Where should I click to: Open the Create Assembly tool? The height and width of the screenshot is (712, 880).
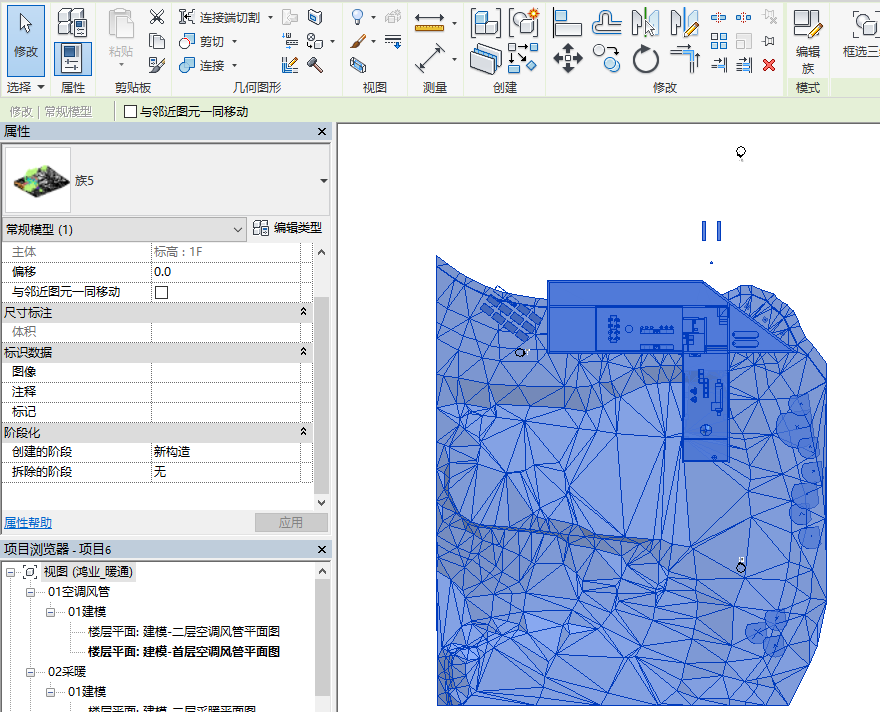[x=485, y=23]
